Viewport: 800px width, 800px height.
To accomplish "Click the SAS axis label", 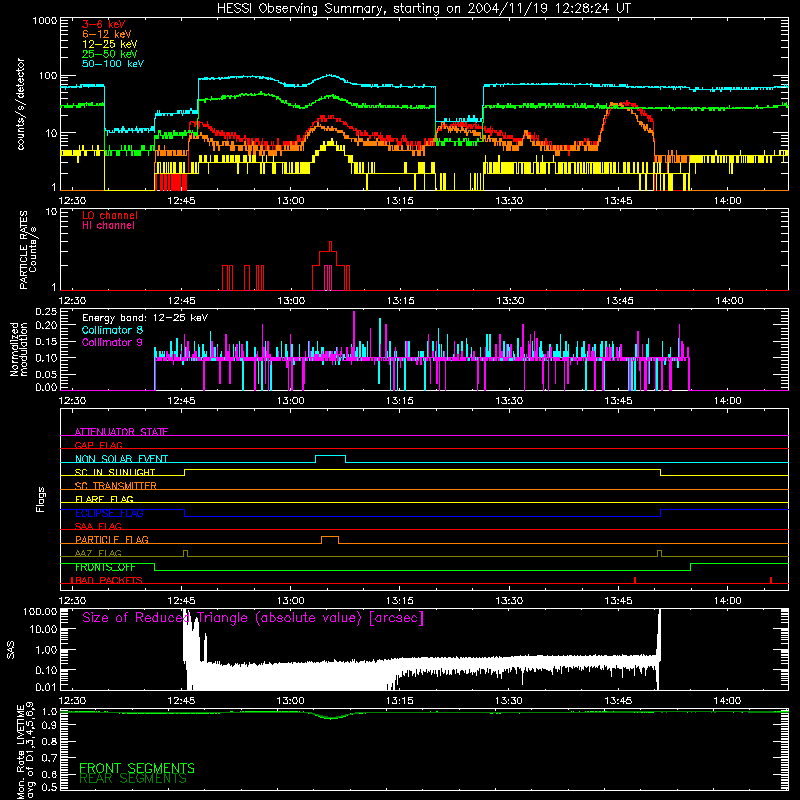I will point(11,650).
